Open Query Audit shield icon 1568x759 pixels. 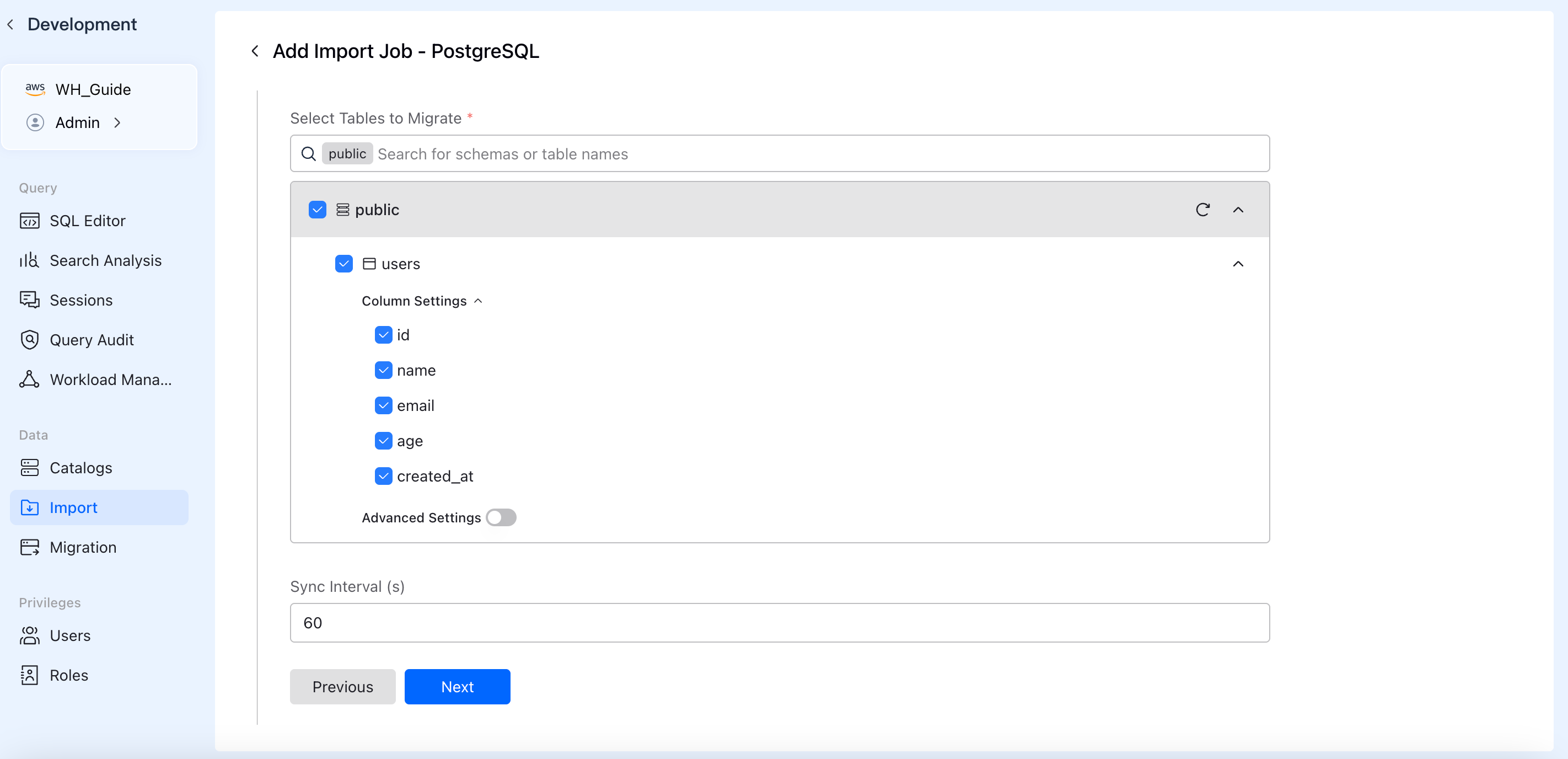pos(29,339)
